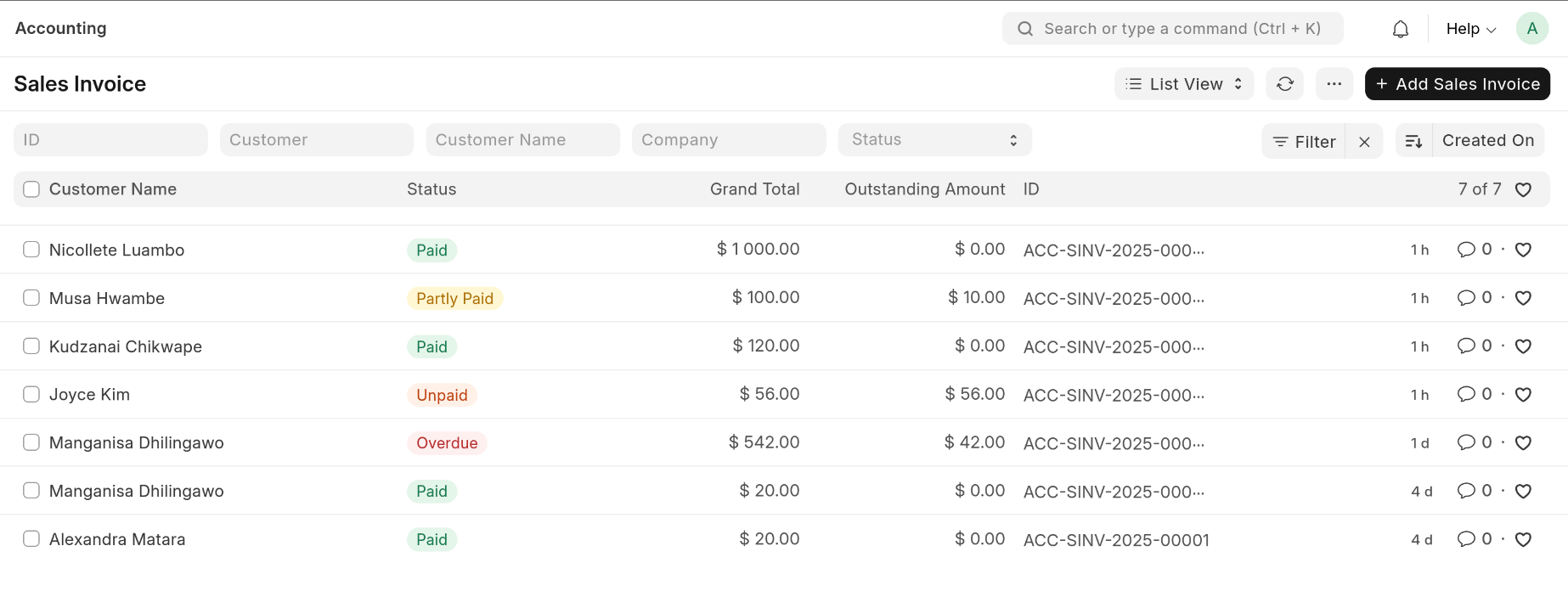Click the 7 of 7 count
The image size is (1568, 591).
1480,189
